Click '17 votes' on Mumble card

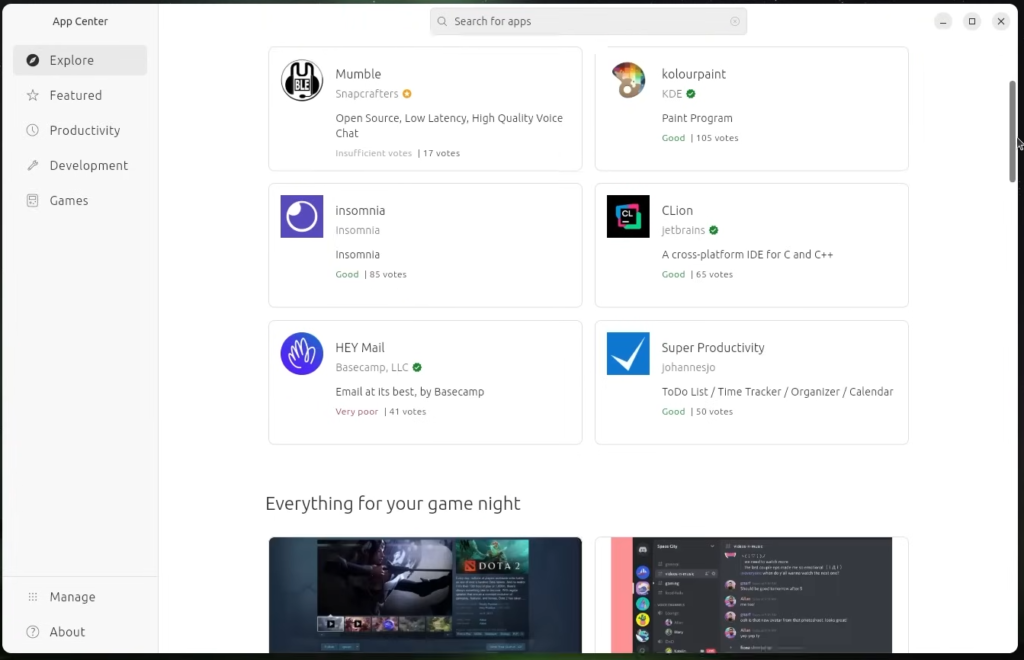tap(441, 153)
